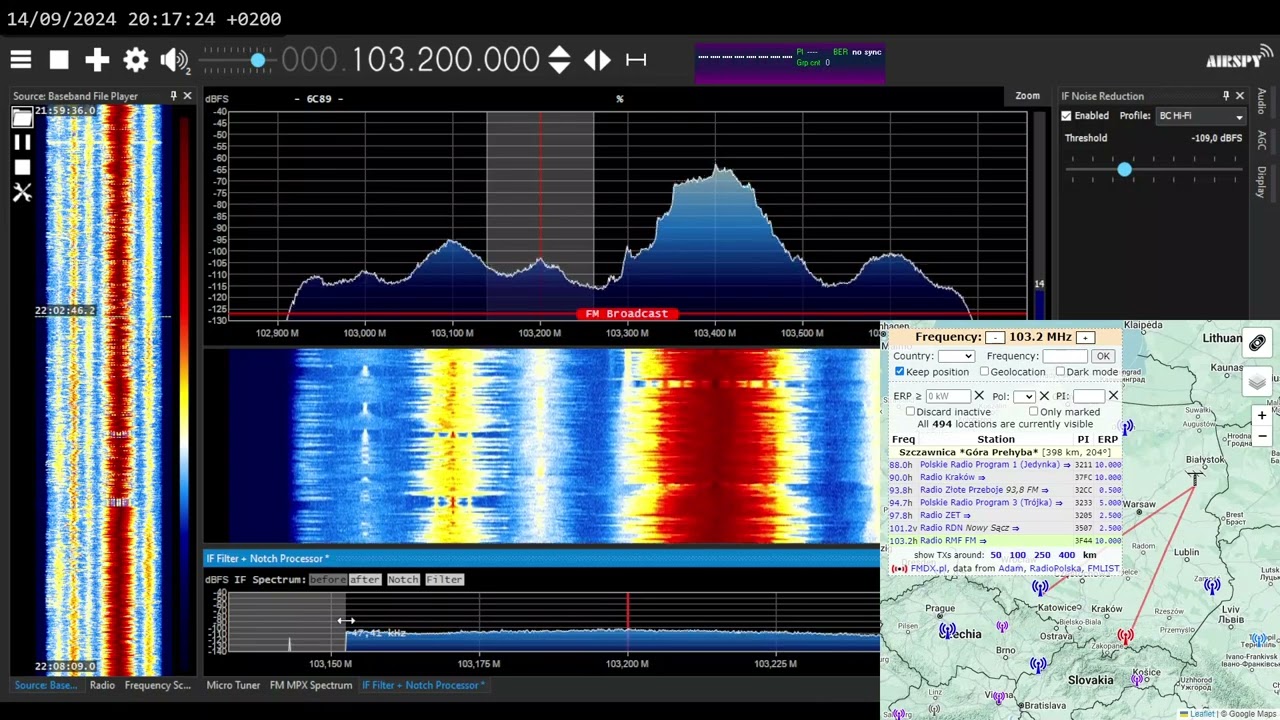Click the left-right tuning style arrows icon

[x=597, y=60]
